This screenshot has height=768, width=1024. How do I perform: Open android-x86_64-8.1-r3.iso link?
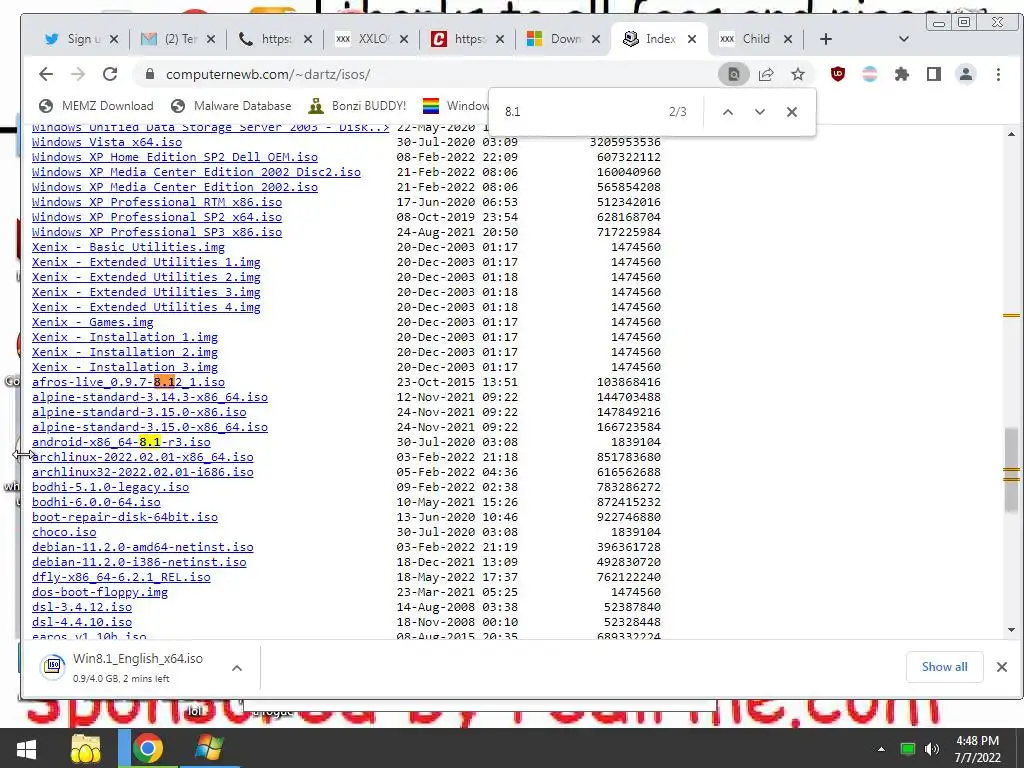(121, 442)
